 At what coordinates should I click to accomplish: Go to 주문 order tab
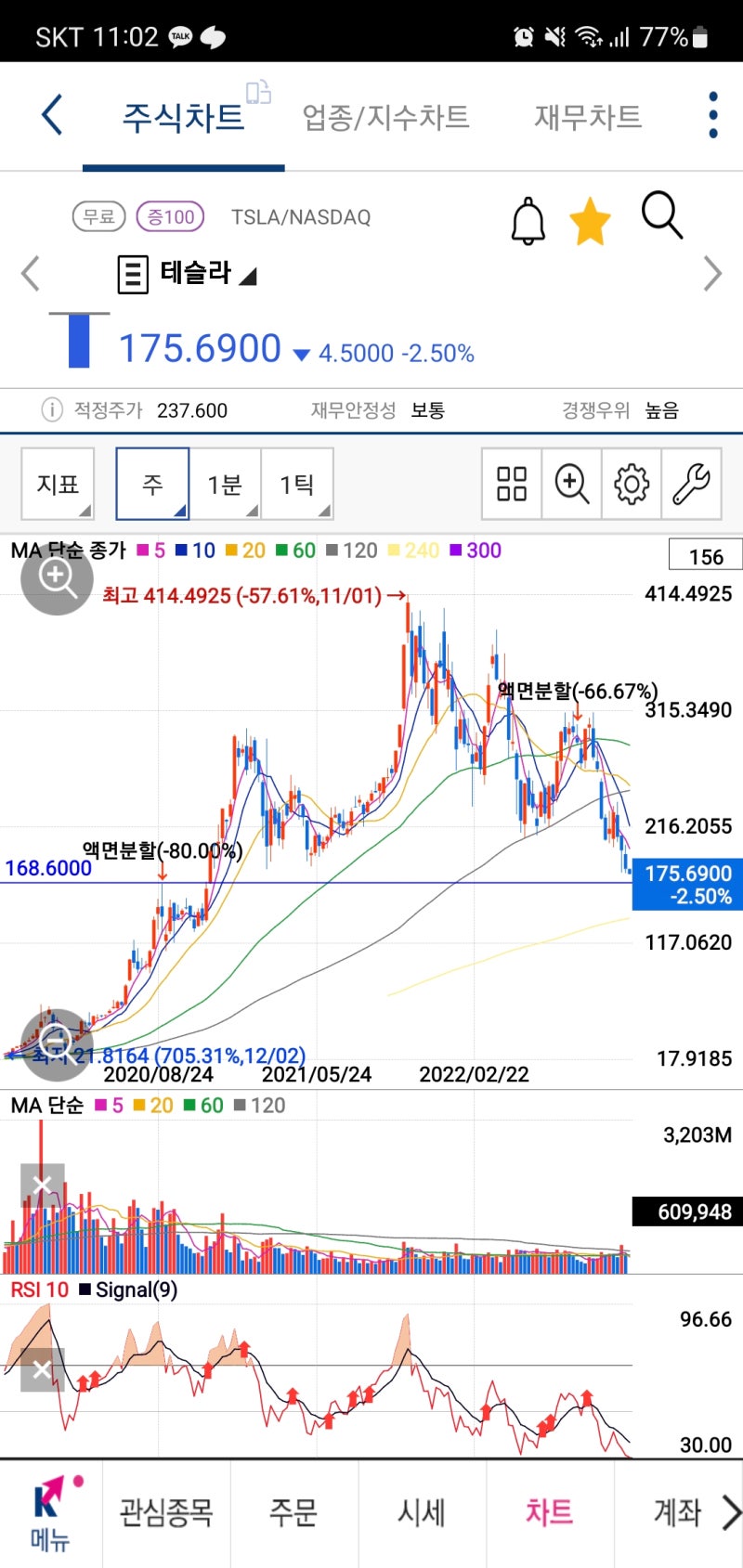coord(293,1512)
